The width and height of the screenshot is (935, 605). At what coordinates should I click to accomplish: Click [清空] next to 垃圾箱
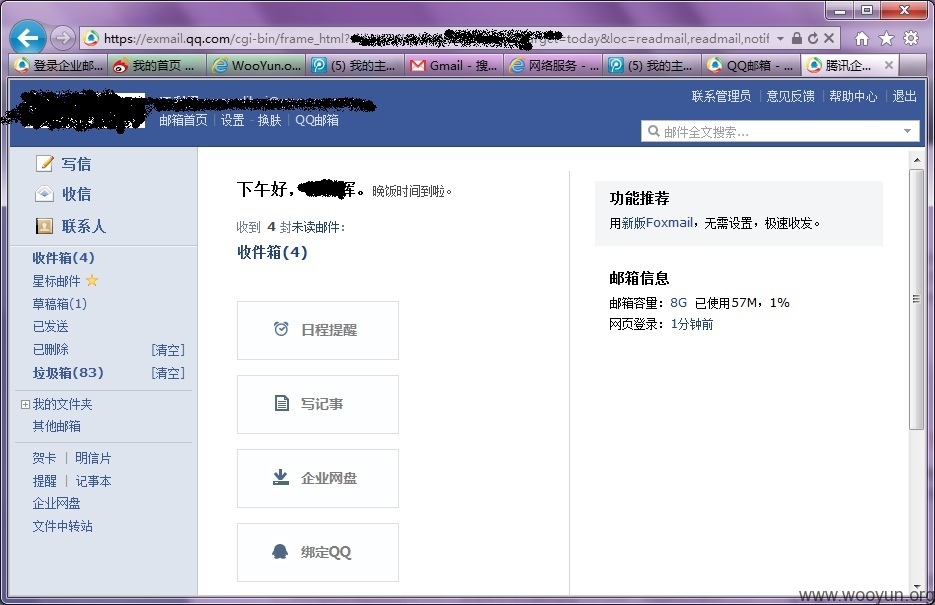168,373
